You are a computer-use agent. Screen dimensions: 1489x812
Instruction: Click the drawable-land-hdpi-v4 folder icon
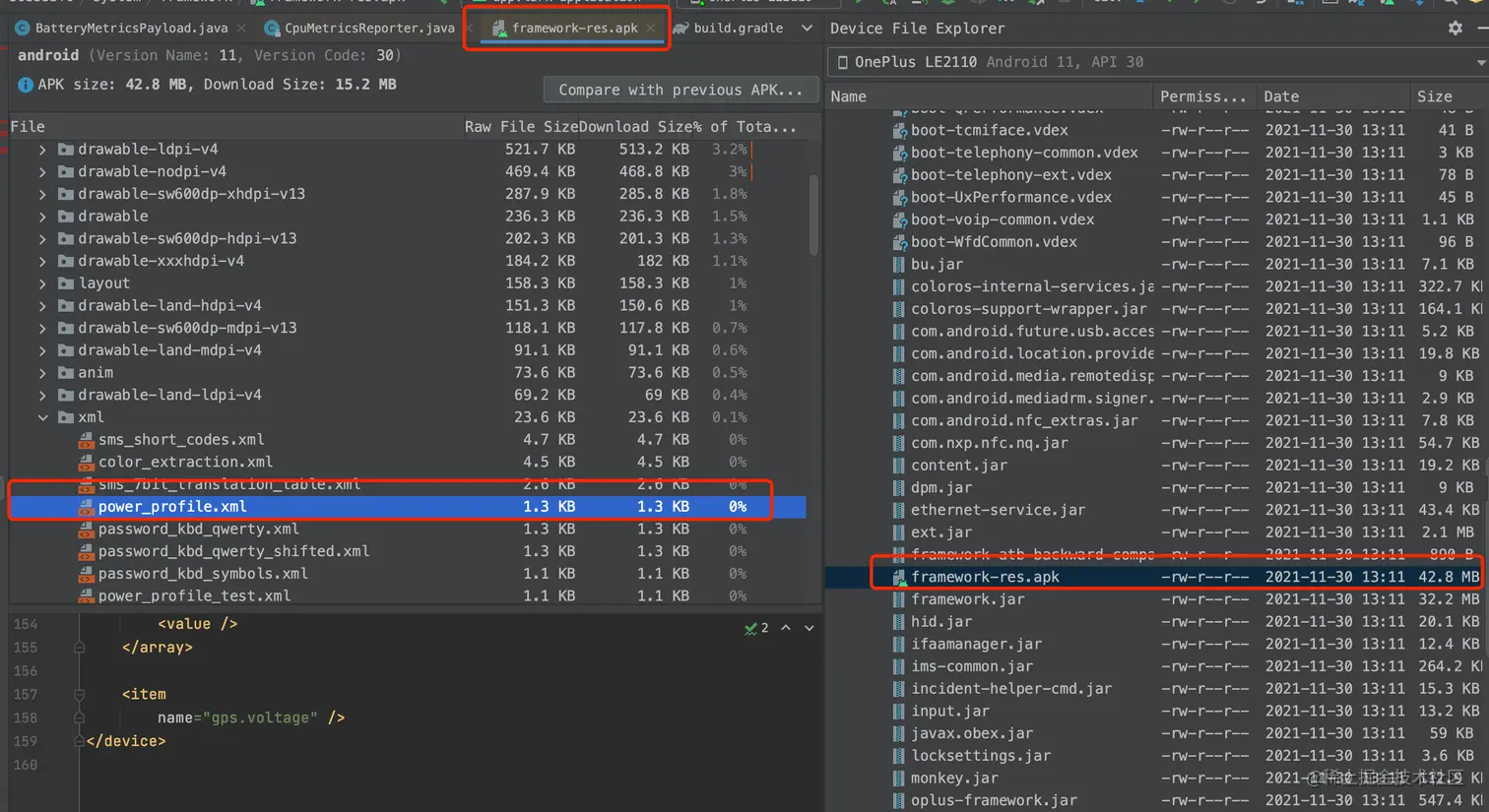click(66, 306)
